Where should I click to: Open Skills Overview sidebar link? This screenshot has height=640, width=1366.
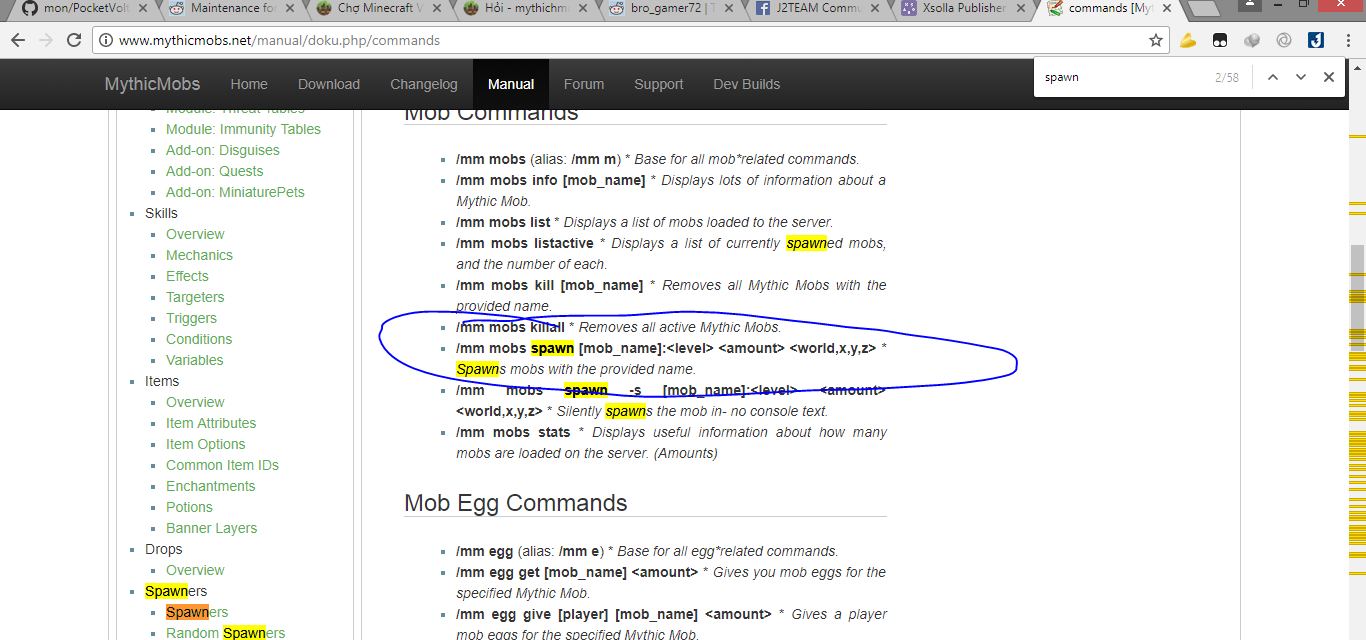(x=195, y=234)
